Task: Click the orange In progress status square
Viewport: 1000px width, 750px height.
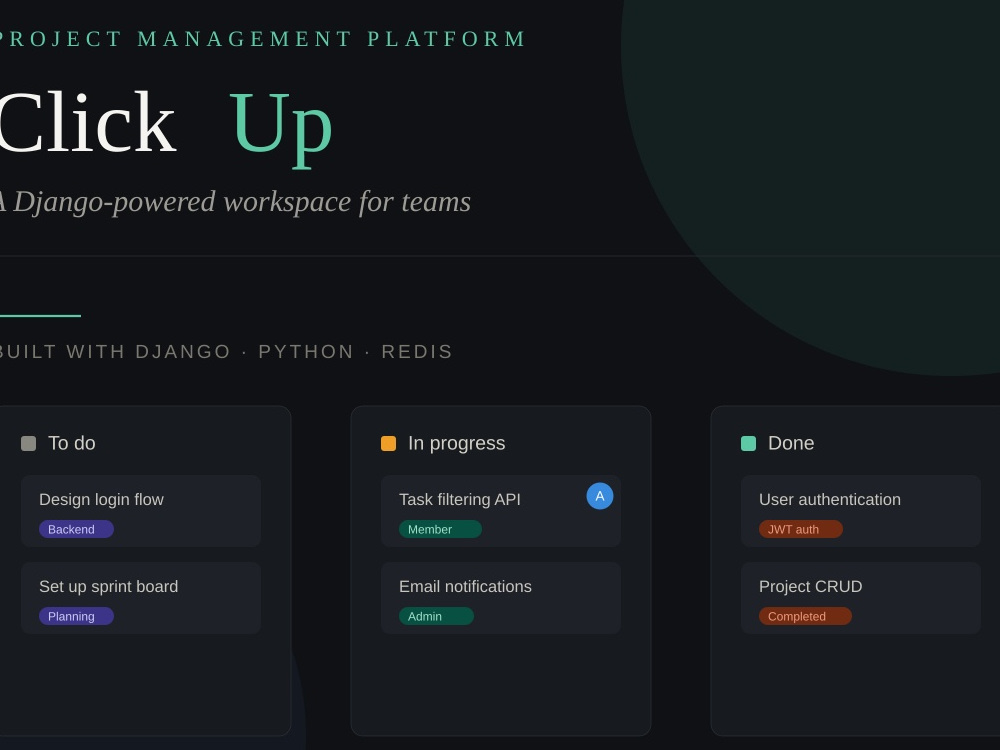Action: tap(388, 443)
